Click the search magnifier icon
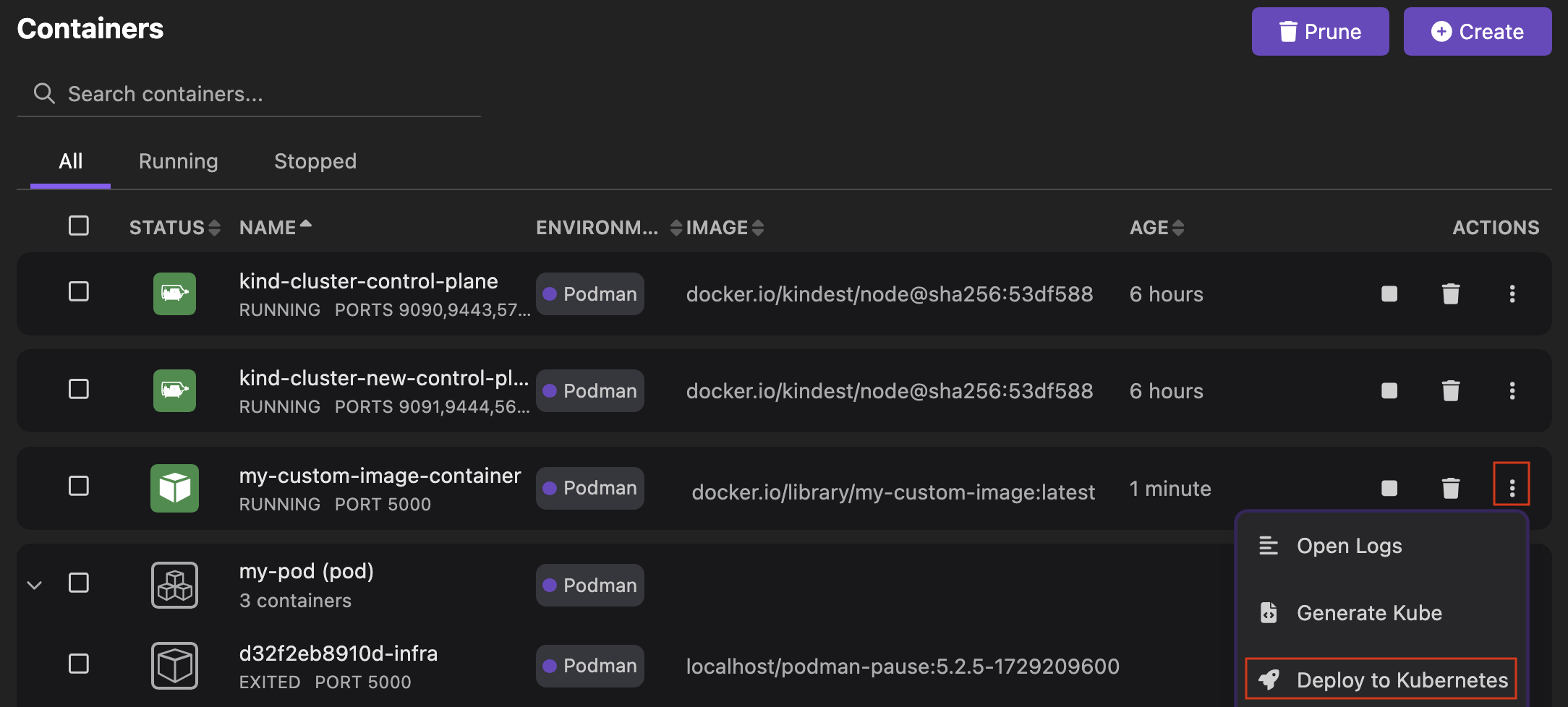The width and height of the screenshot is (1568, 707). pos(43,93)
